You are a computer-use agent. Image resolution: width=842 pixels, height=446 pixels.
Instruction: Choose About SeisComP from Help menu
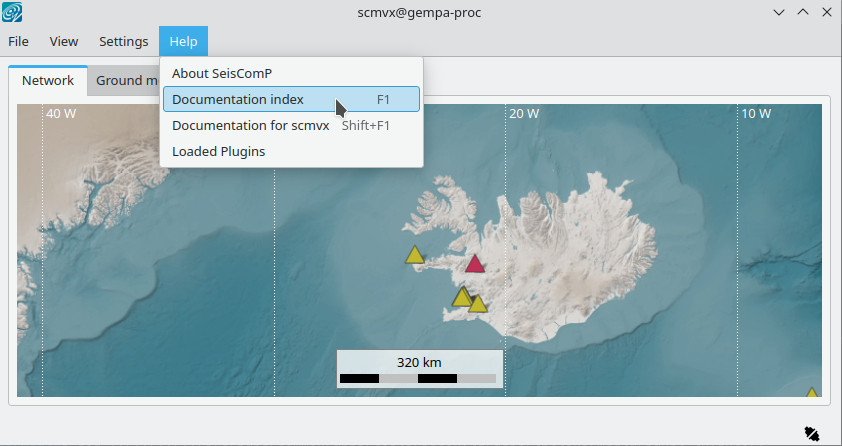[222, 74]
